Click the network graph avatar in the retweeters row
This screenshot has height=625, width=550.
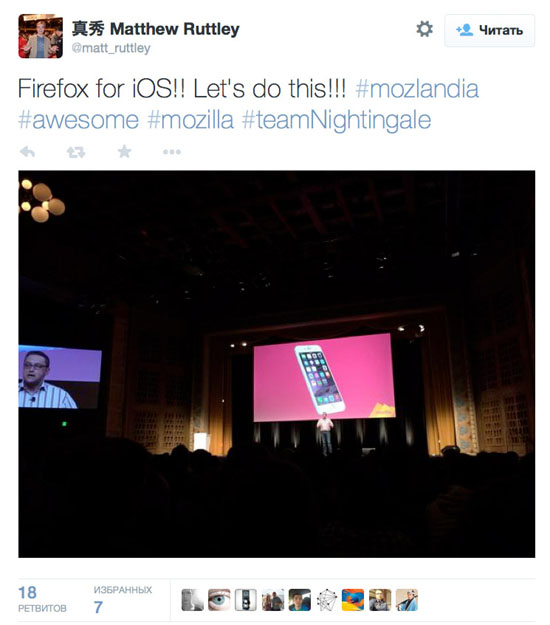pyautogui.click(x=326, y=600)
